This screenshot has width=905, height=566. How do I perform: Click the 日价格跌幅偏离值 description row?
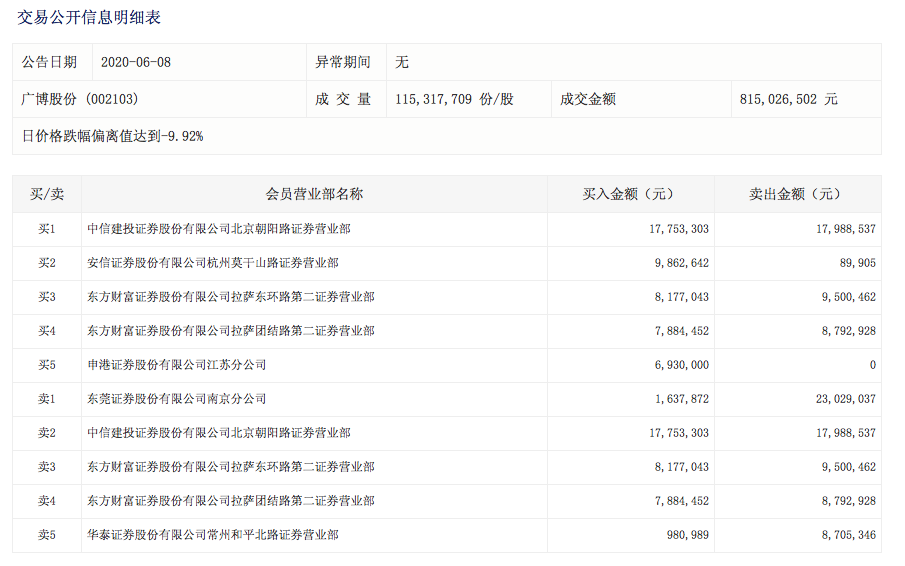click(112, 135)
